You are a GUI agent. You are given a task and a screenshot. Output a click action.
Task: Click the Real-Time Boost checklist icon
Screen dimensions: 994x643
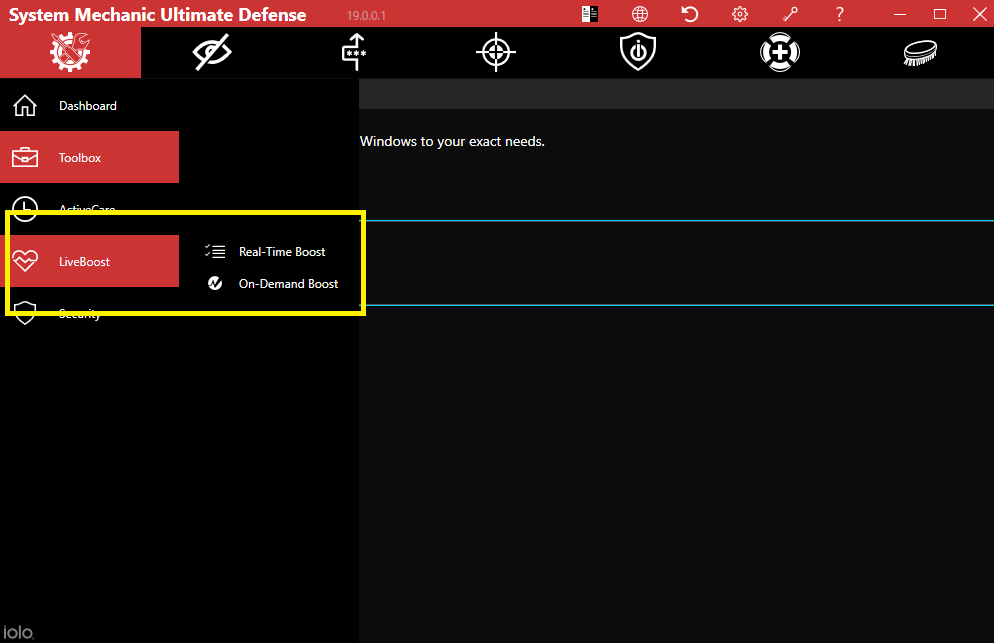(x=215, y=252)
